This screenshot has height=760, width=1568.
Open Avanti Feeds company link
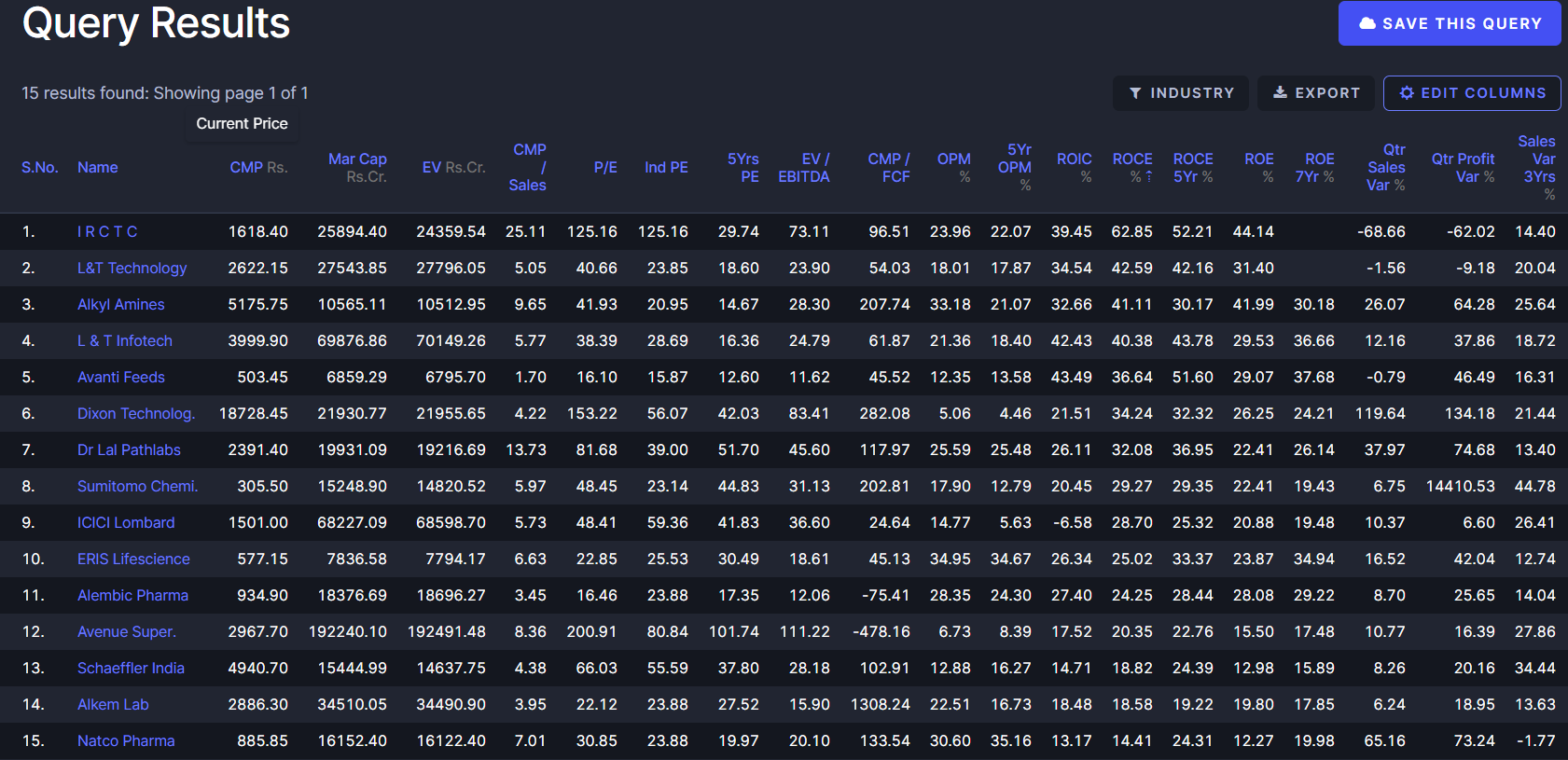121,377
